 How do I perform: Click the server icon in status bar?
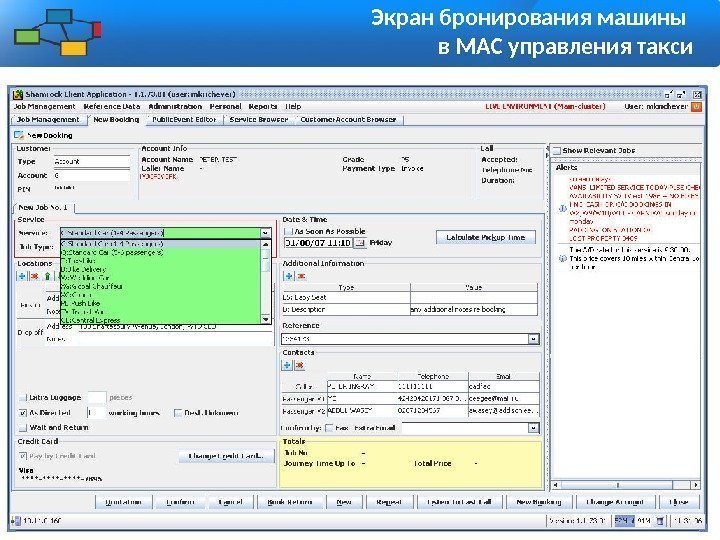17,521
